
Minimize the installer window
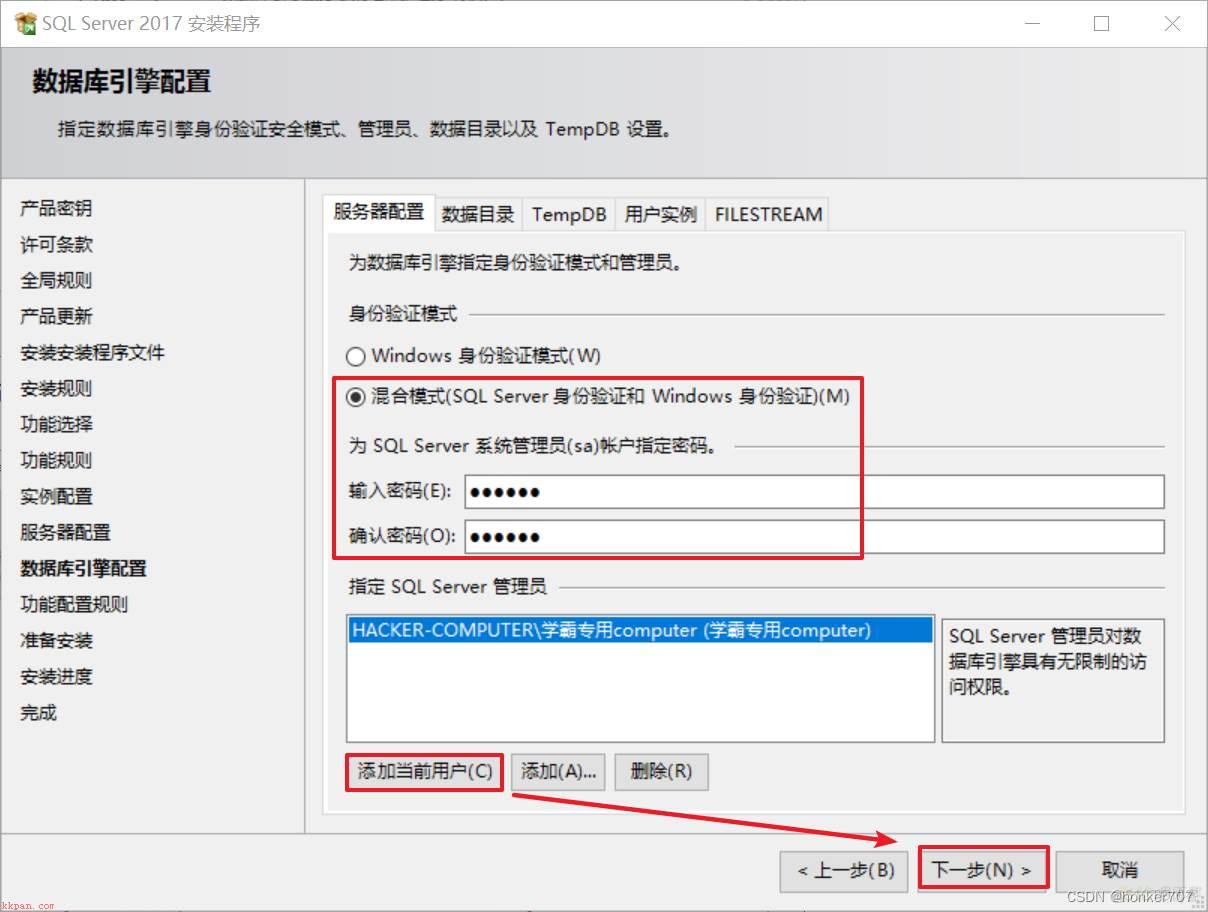pos(1031,24)
